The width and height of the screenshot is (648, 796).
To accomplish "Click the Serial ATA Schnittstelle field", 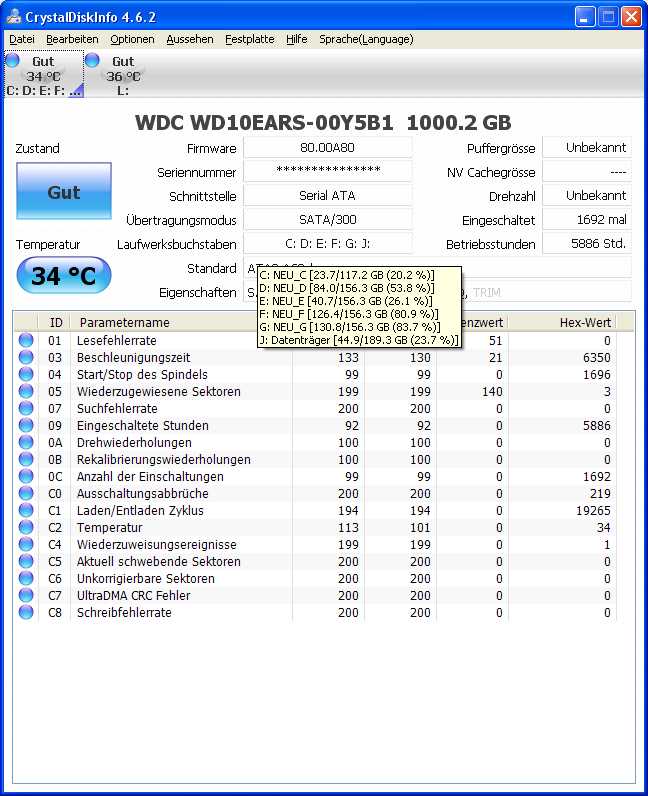I will [x=328, y=195].
